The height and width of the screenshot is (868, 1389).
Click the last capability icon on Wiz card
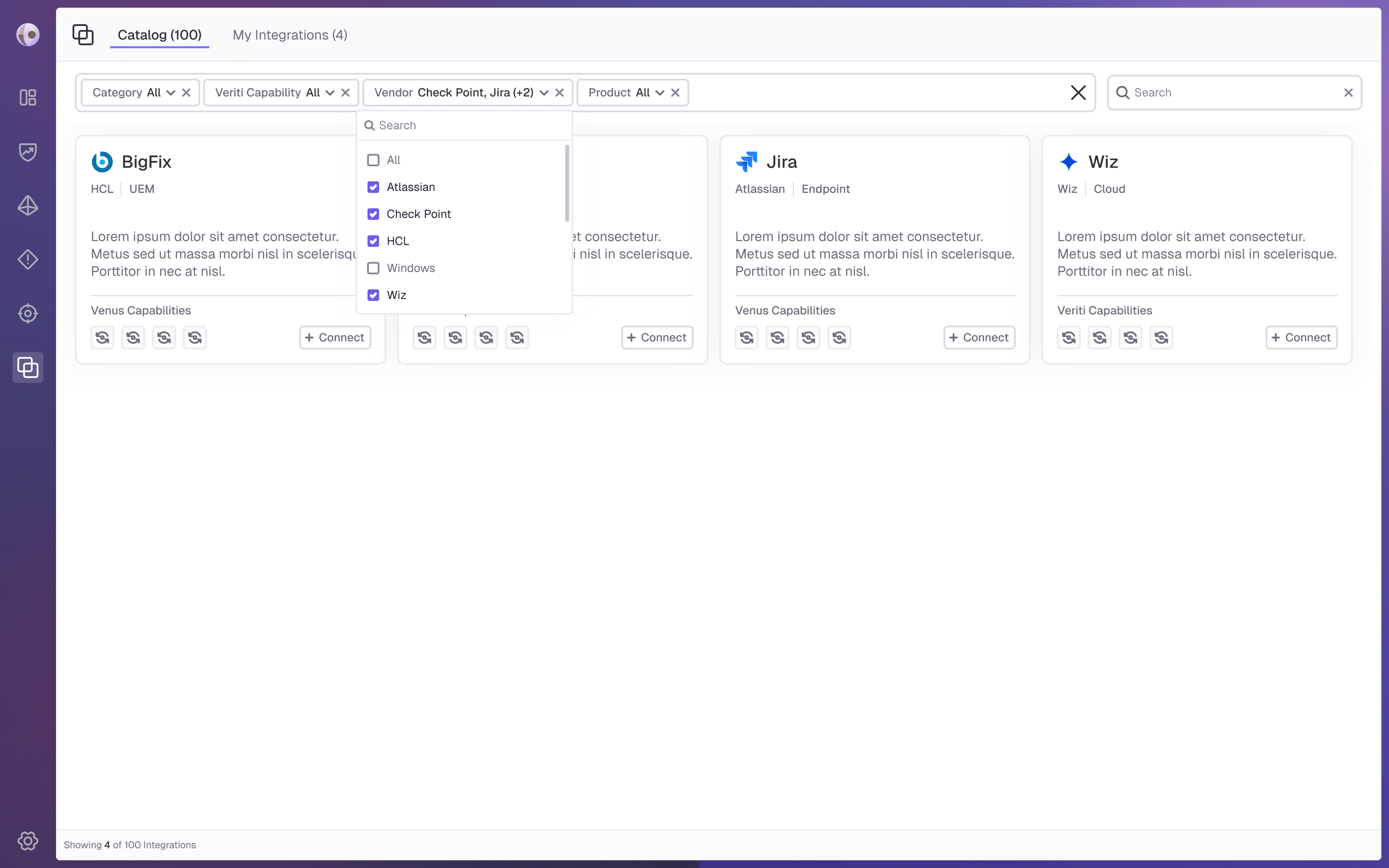pos(1161,338)
